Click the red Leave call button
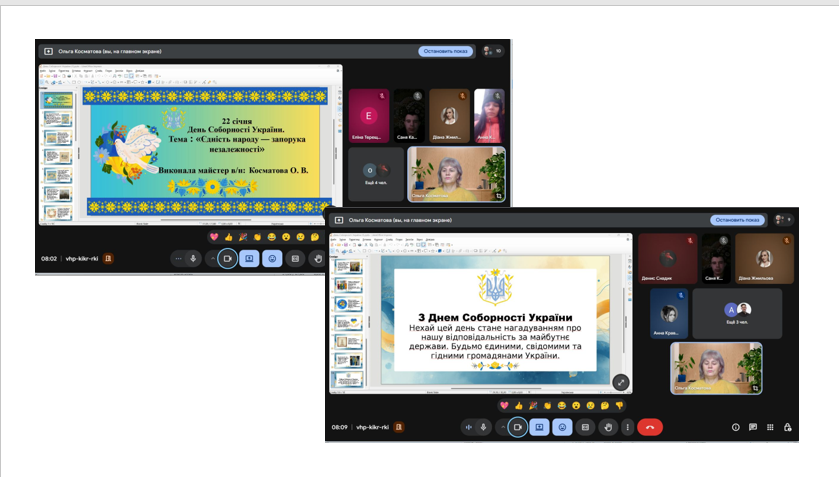 649,427
